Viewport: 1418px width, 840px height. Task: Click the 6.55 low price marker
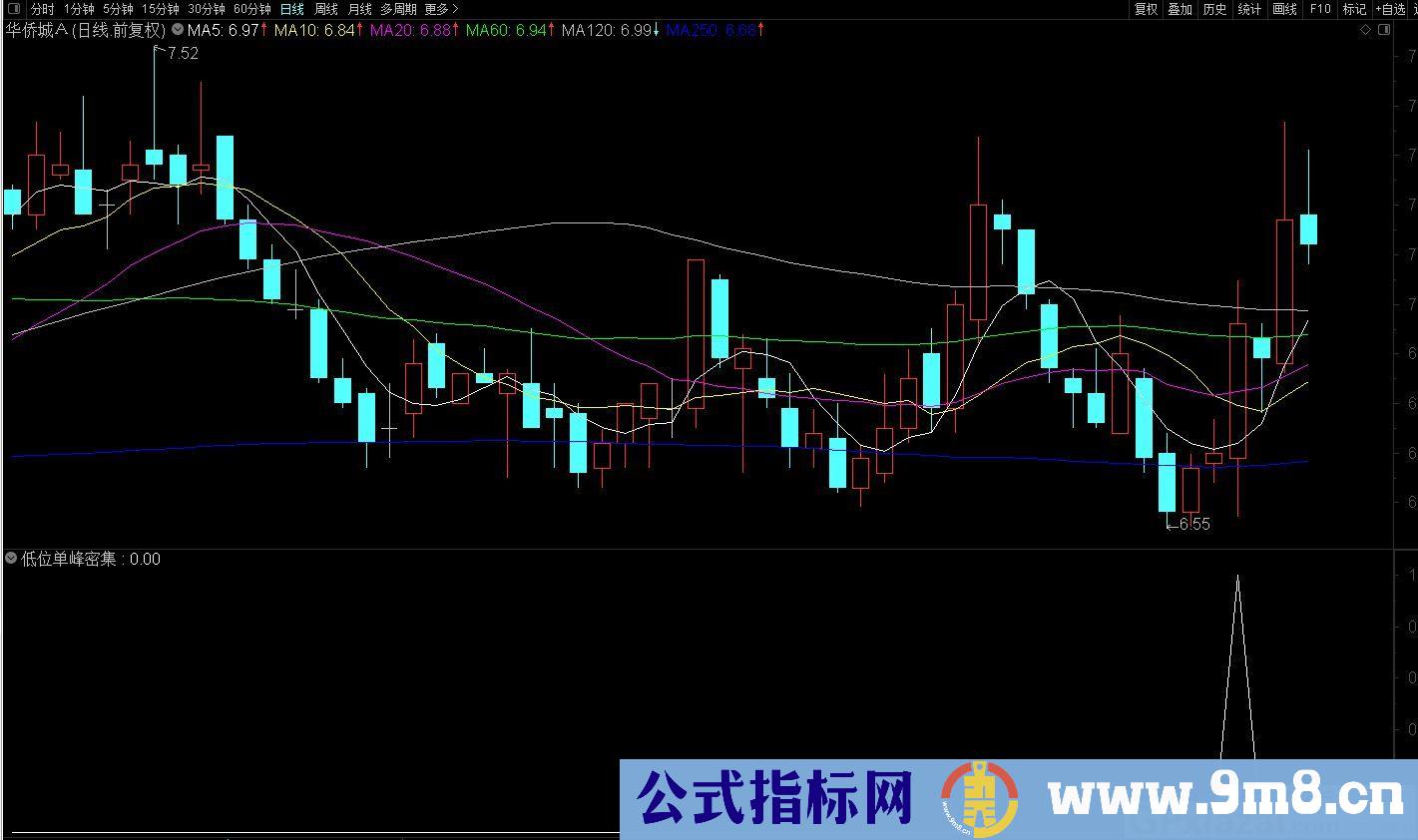click(x=1193, y=524)
